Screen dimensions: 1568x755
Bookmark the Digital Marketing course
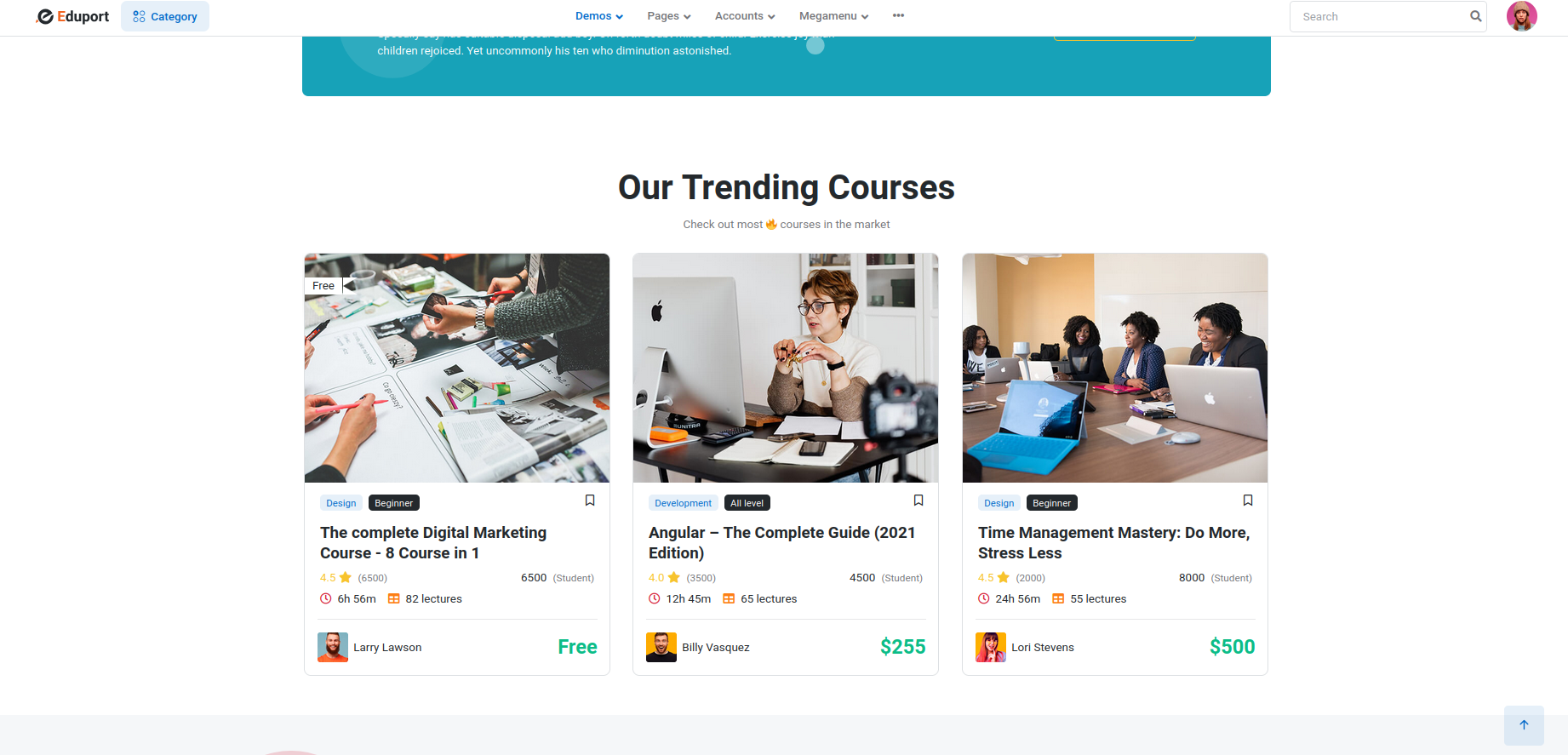[x=590, y=500]
